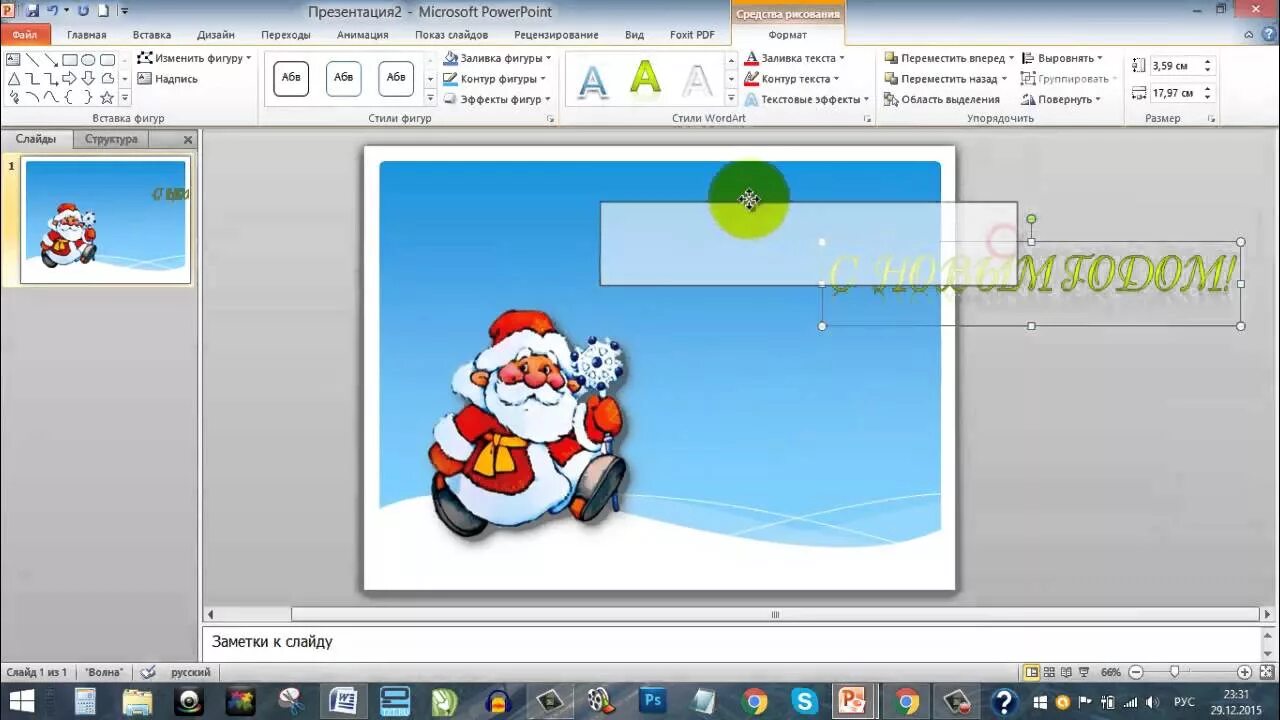The image size is (1280, 720).
Task: Select the Down Arrow block shape
Action: click(x=88, y=78)
